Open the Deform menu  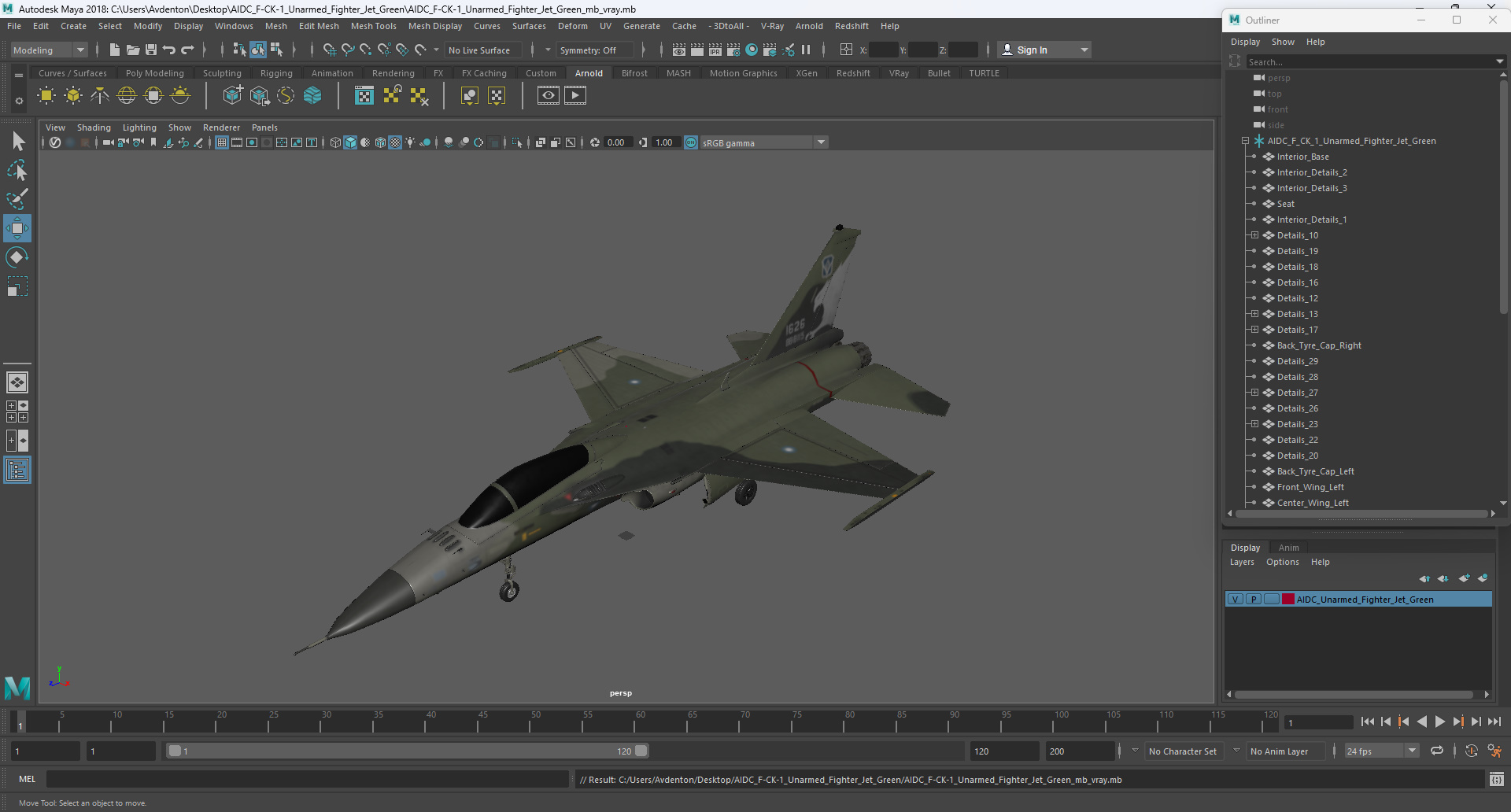coord(572,26)
